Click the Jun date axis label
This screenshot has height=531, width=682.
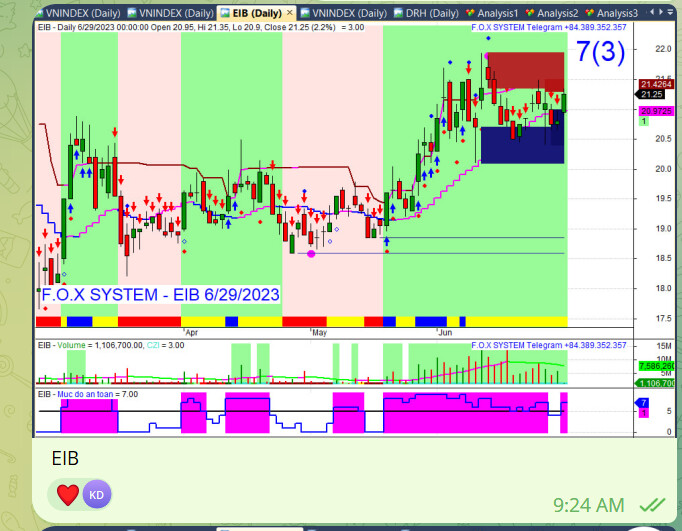point(445,333)
